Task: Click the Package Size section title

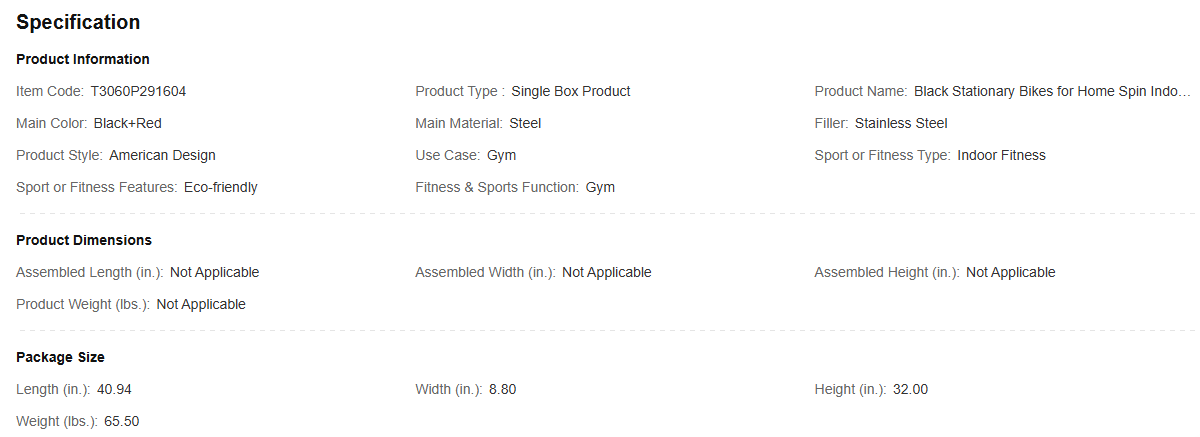Action: pyautogui.click(x=60, y=357)
